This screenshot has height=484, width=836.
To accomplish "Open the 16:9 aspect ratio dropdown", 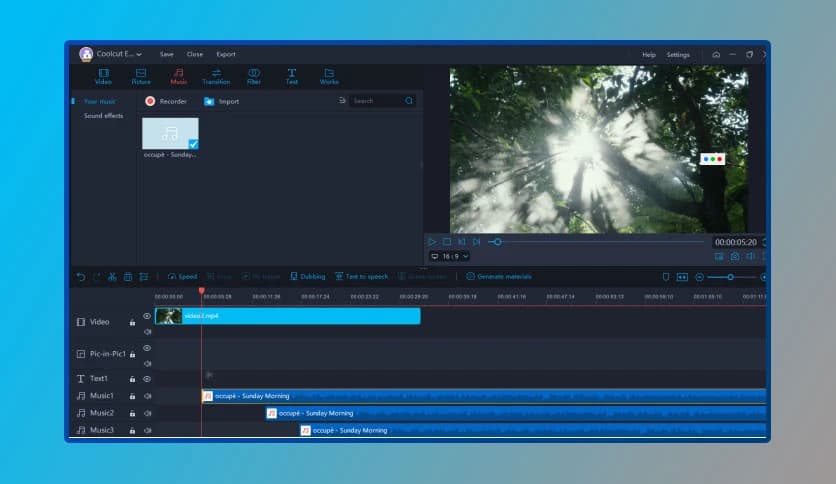I will (x=449, y=257).
